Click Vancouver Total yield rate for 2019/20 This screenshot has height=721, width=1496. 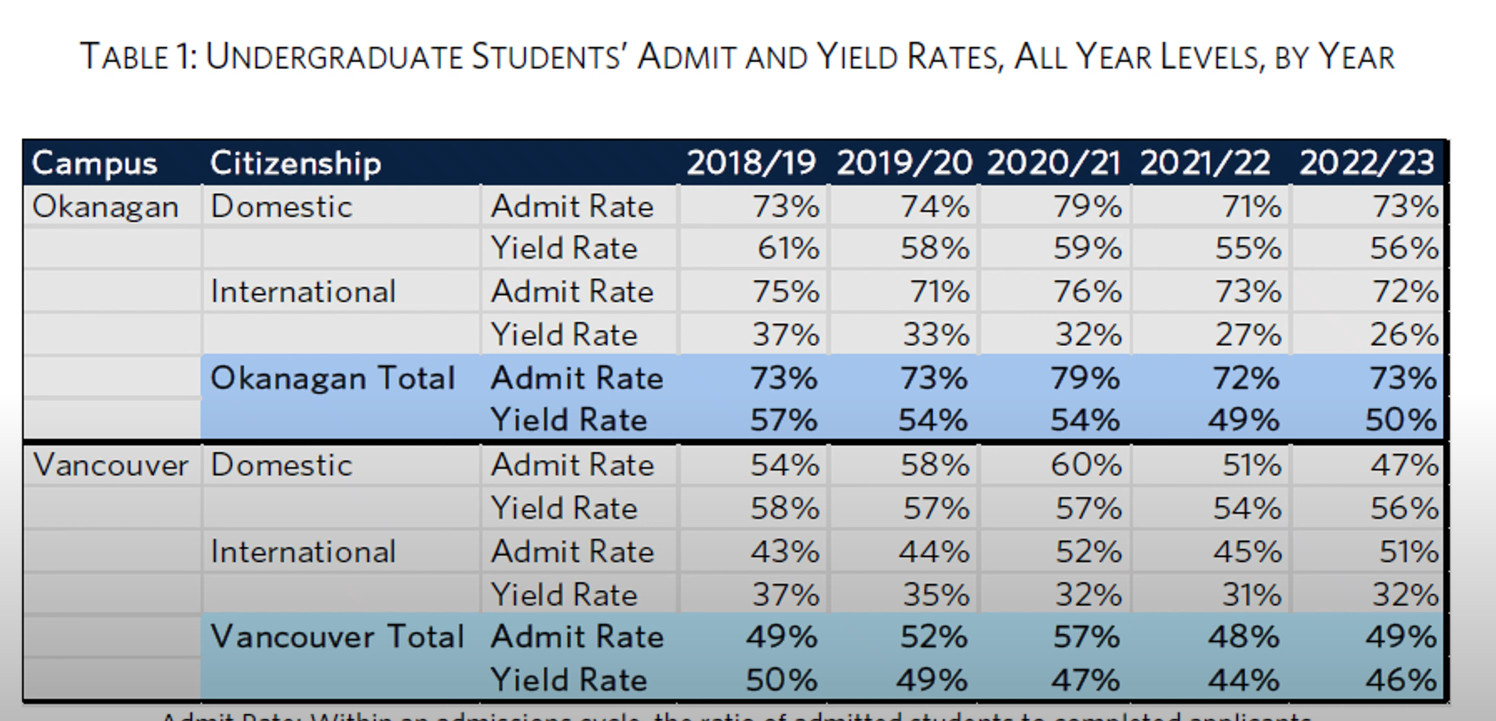pos(934,680)
